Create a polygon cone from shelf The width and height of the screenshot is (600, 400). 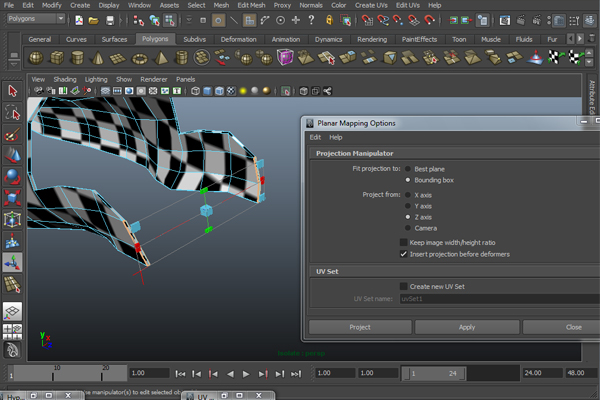(x=98, y=58)
